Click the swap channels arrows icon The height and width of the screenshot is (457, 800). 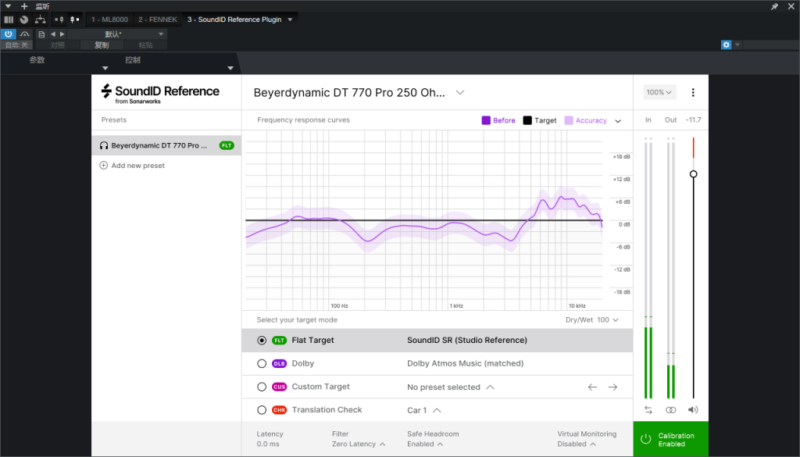(648, 410)
